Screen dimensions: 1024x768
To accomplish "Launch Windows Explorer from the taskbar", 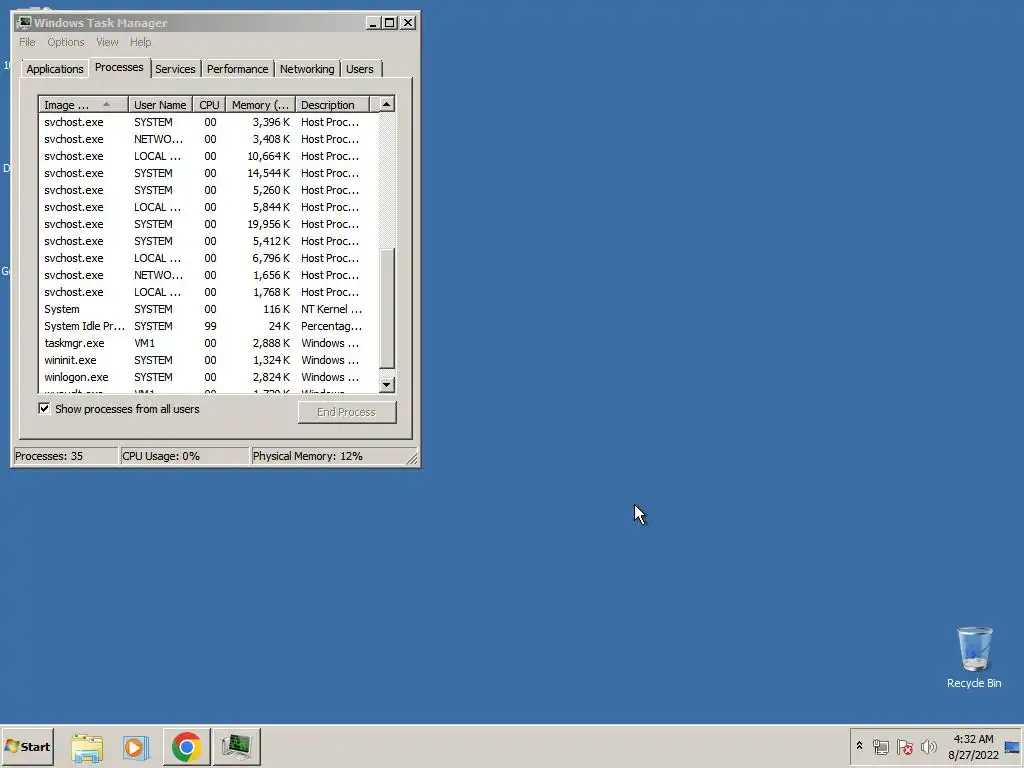I will (87, 747).
